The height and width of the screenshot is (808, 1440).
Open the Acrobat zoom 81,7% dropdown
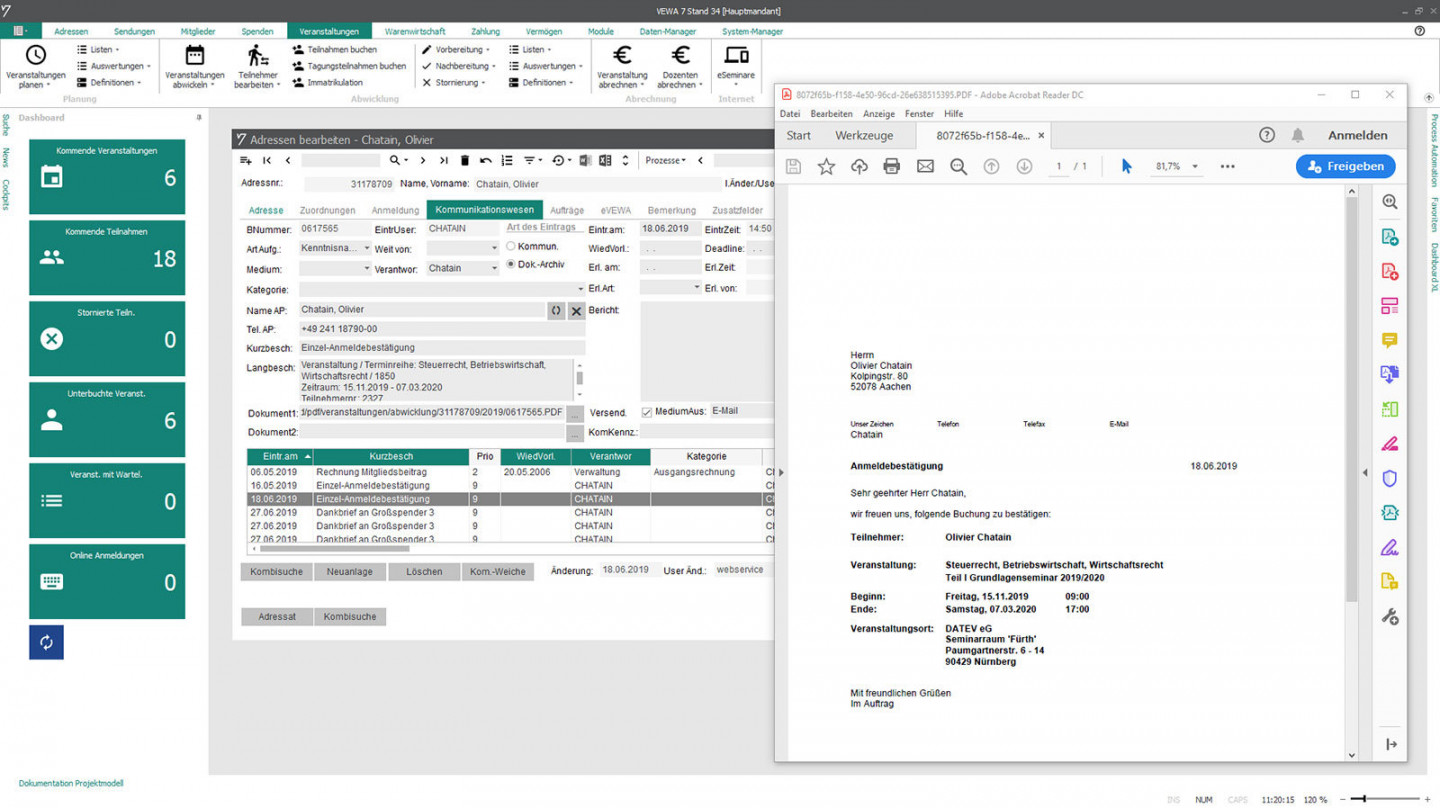pos(1194,167)
